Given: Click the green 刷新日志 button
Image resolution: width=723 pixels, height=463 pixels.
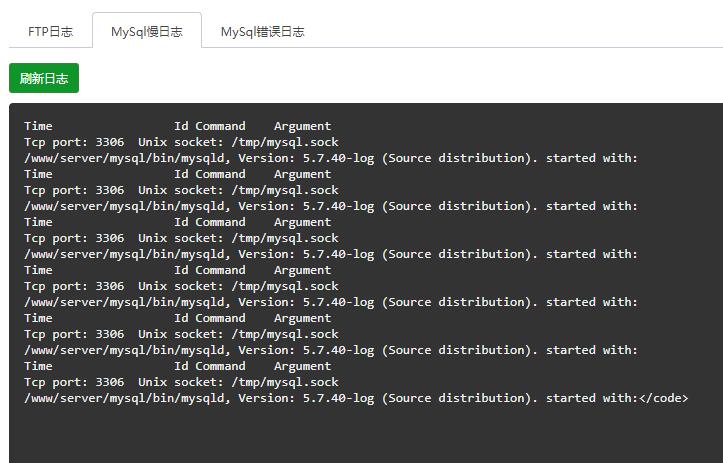Looking at the screenshot, I should point(44,78).
